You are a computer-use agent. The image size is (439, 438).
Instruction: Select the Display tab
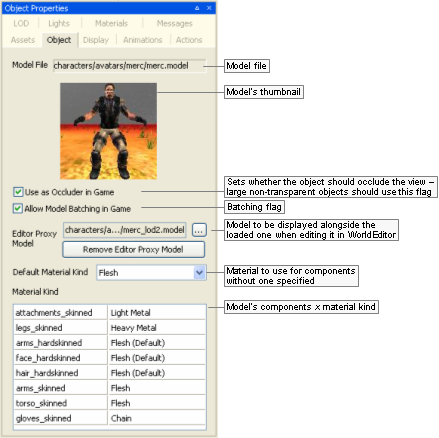coord(96,40)
